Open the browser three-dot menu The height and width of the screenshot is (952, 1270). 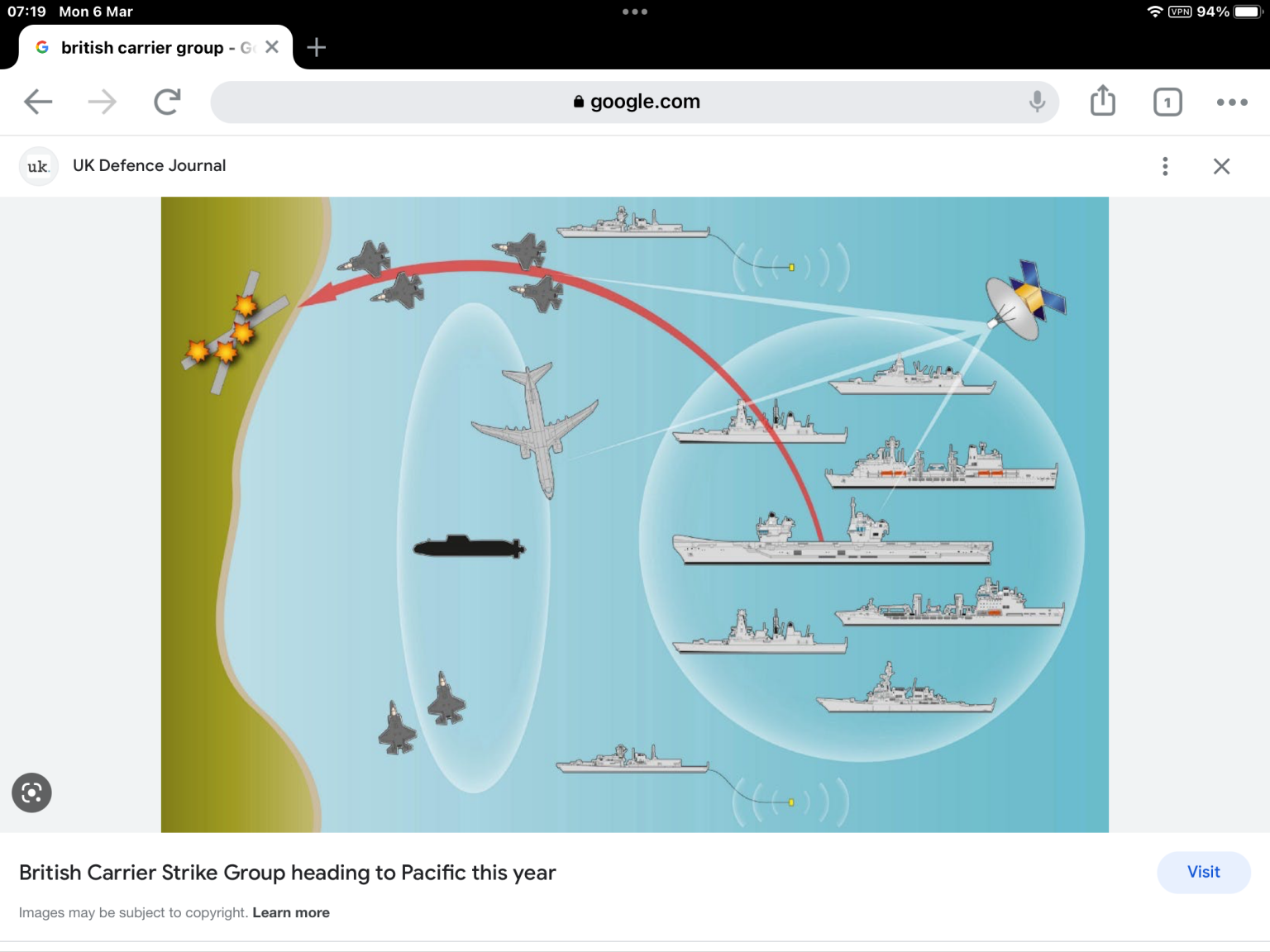coord(1232,102)
